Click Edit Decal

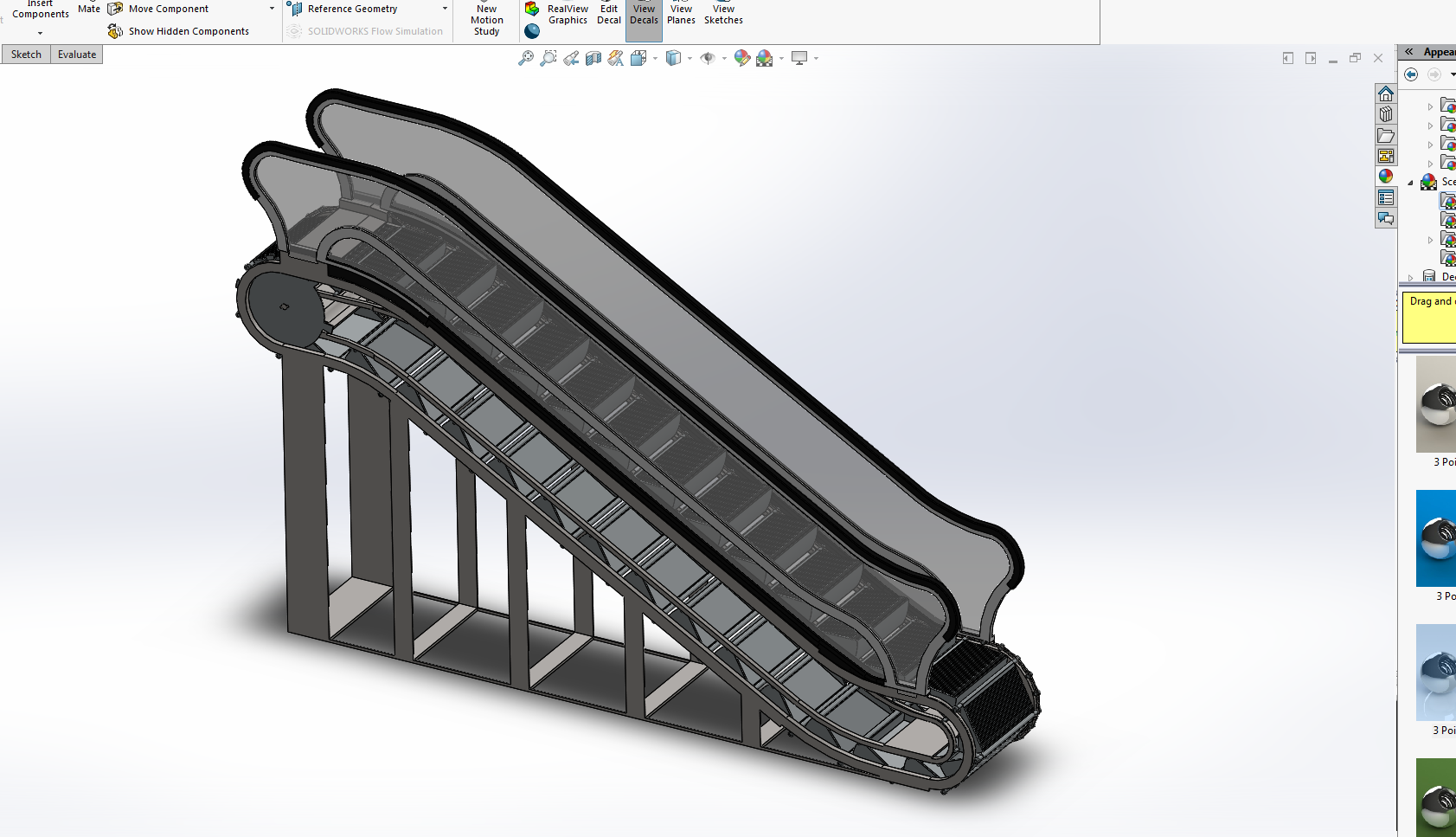coord(609,15)
